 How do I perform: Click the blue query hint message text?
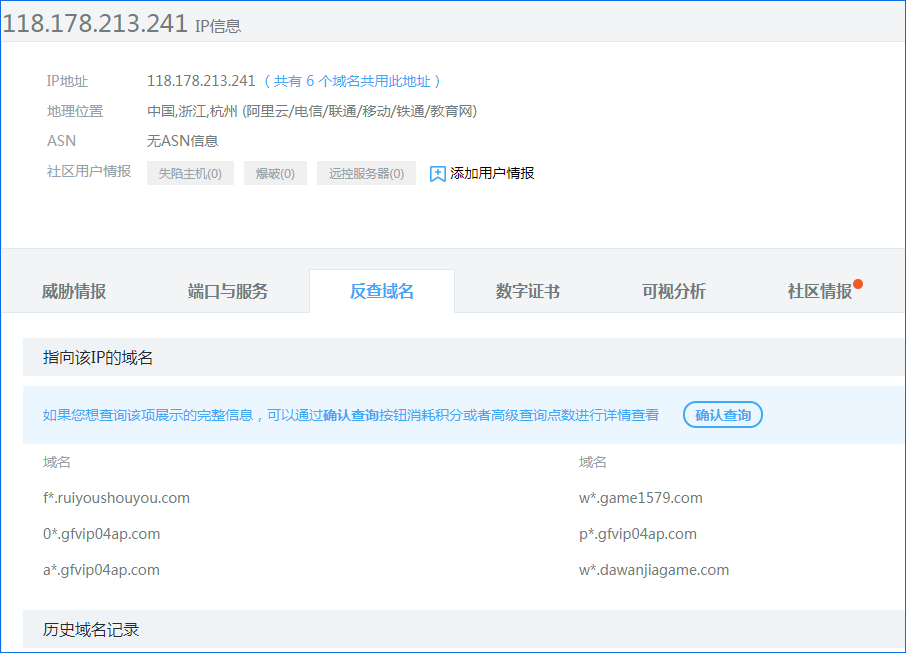[351, 415]
